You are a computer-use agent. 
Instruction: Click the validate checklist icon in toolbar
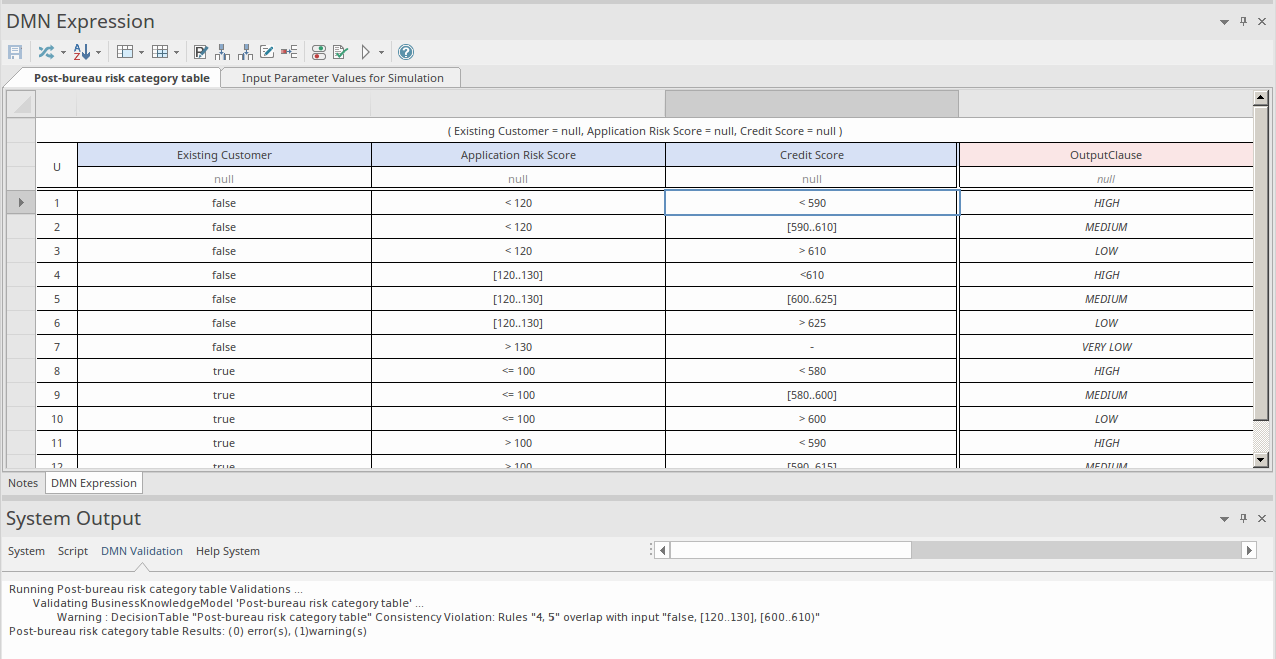(x=340, y=52)
